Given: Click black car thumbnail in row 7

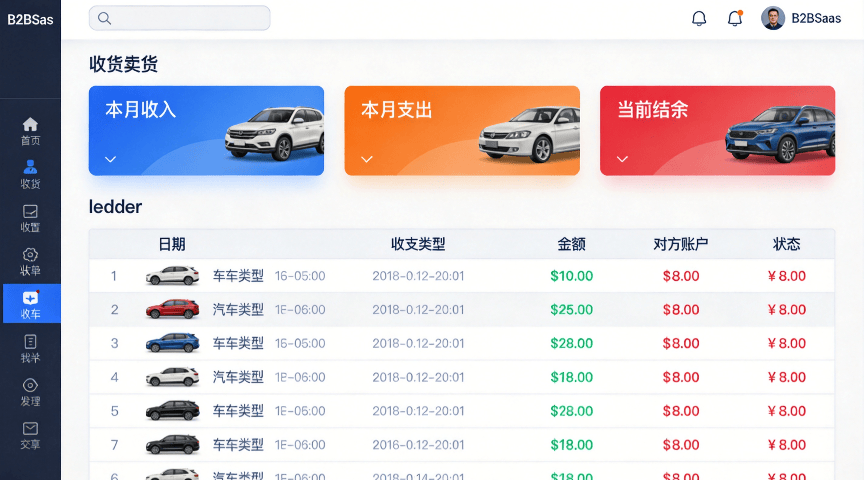Looking at the screenshot, I should coord(172,444).
